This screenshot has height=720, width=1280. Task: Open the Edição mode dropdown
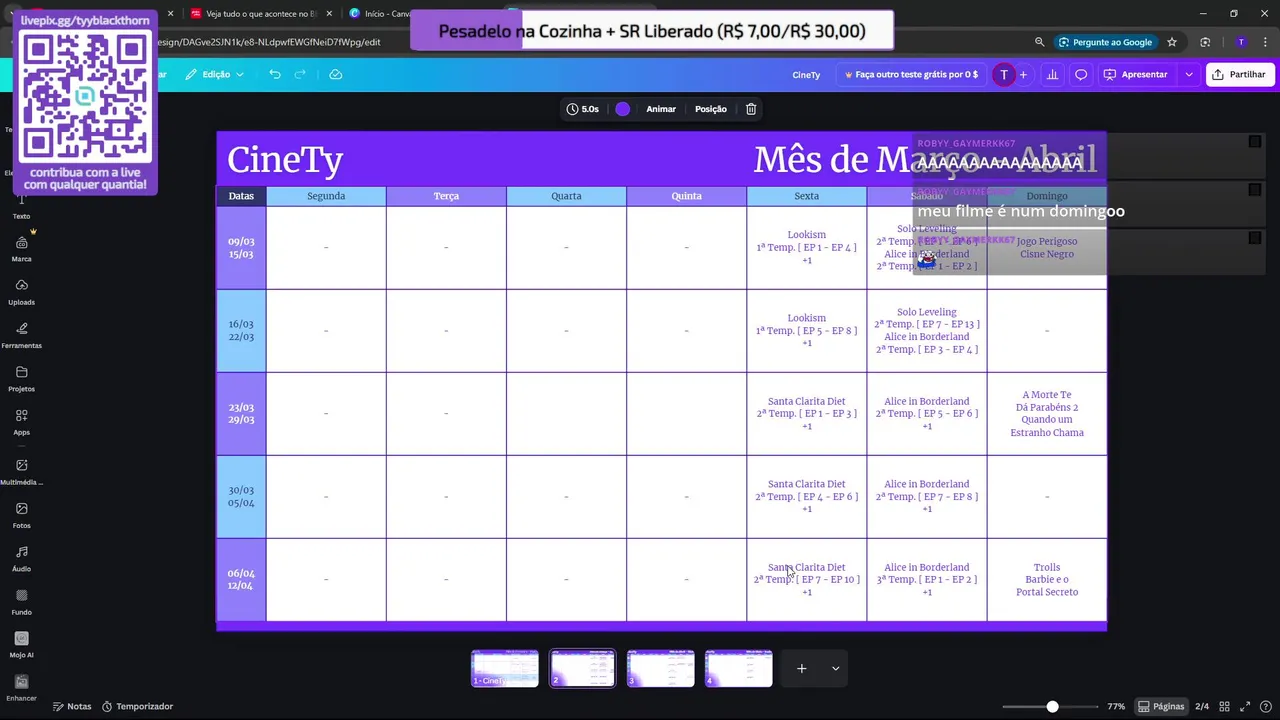(x=214, y=74)
